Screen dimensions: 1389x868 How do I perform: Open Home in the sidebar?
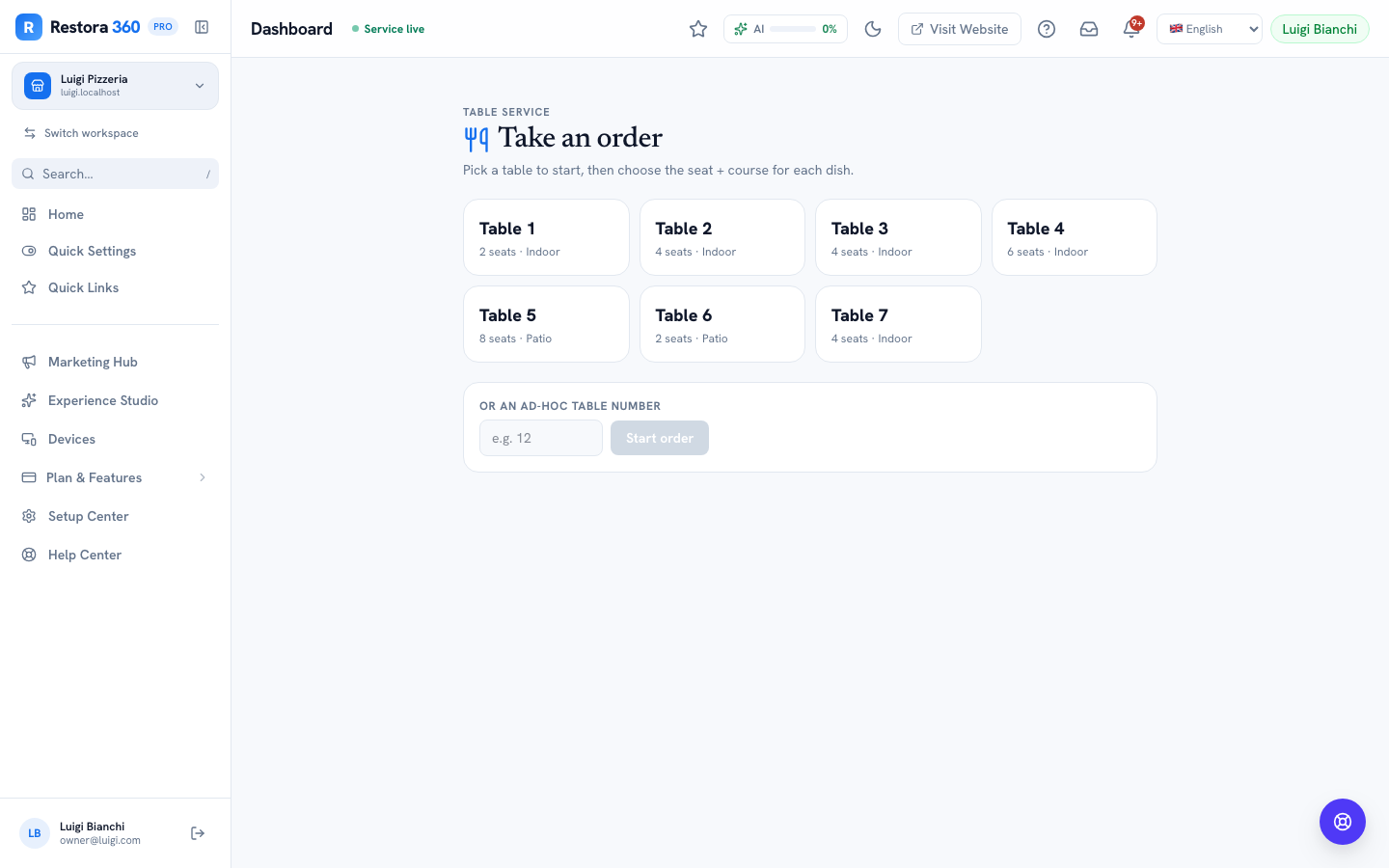pyautogui.click(x=116, y=214)
